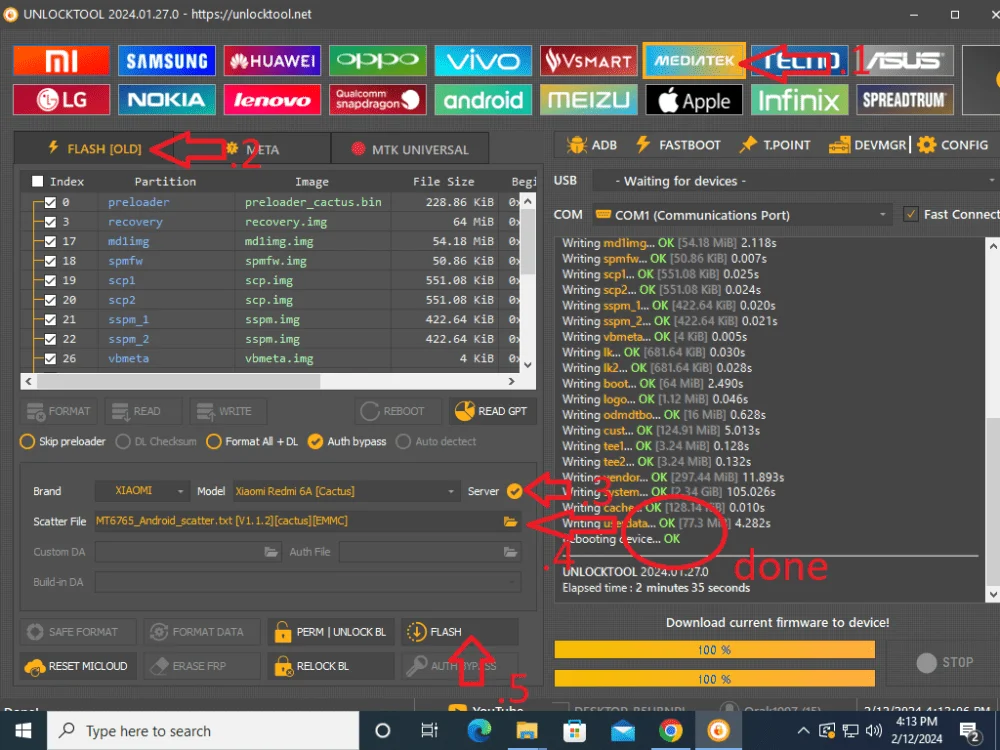
Task: Uncheck the preloader partition checkbox
Action: click(50, 203)
